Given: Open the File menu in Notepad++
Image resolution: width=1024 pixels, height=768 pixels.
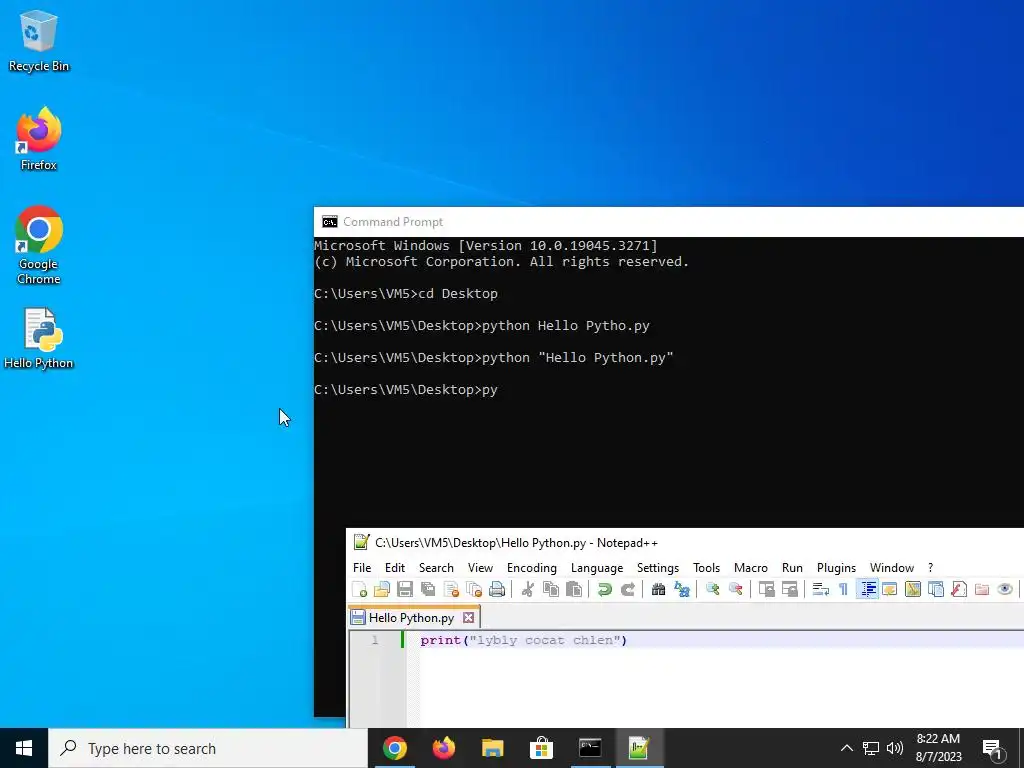Looking at the screenshot, I should 362,568.
